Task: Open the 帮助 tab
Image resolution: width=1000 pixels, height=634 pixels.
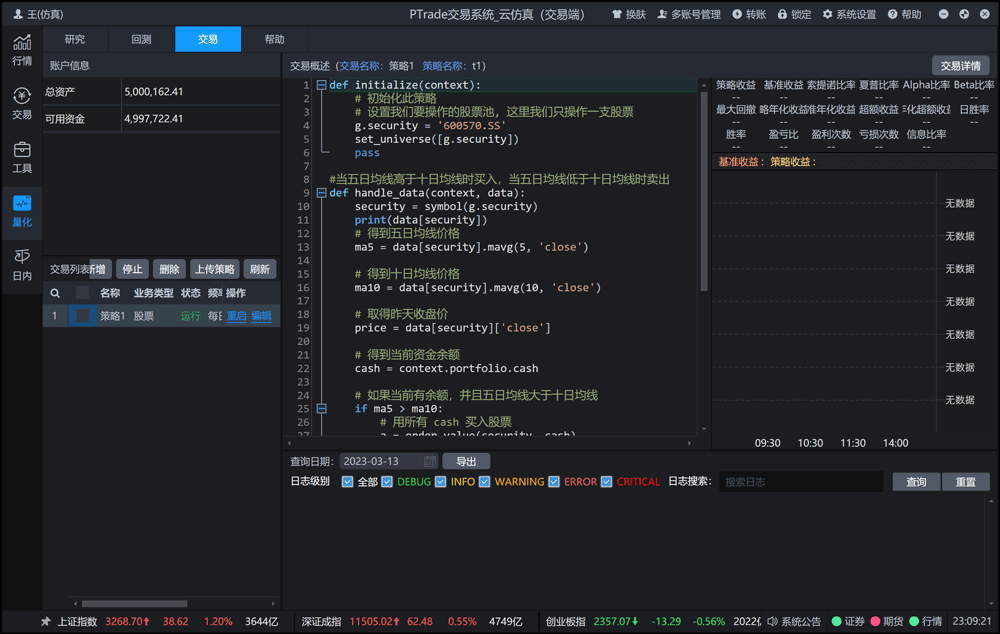Action: (x=274, y=39)
